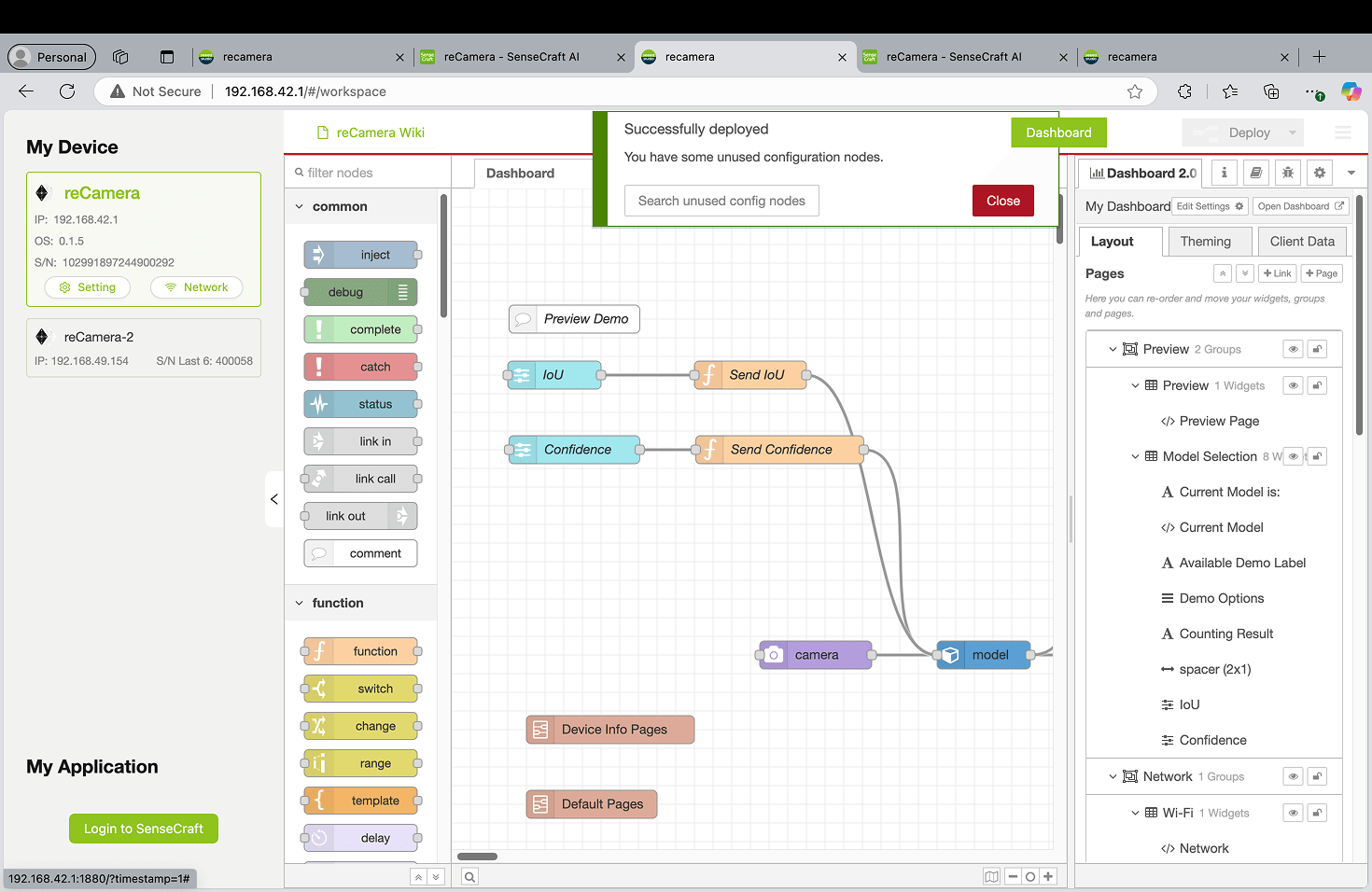This screenshot has height=892, width=1372.
Task: Toggle visibility of Model Selection group
Action: [1293, 456]
